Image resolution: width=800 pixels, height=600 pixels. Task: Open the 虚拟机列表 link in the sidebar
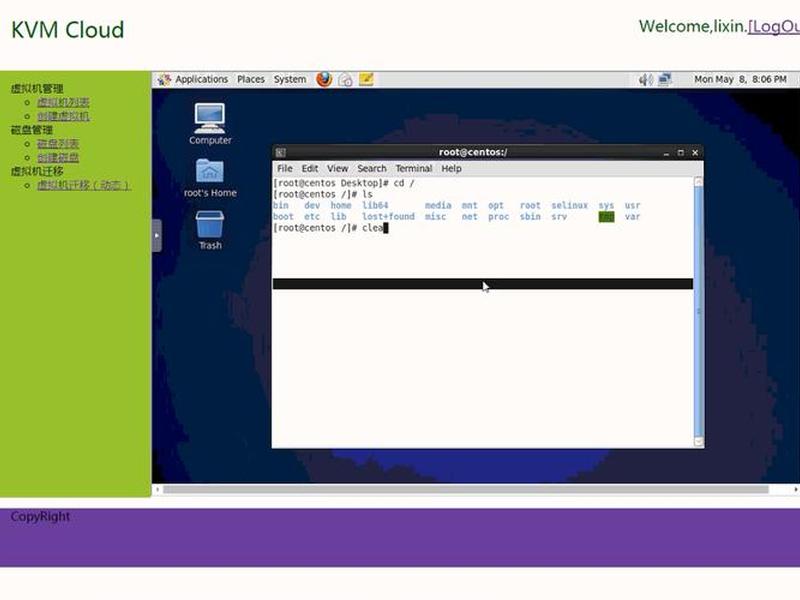pyautogui.click(x=63, y=102)
